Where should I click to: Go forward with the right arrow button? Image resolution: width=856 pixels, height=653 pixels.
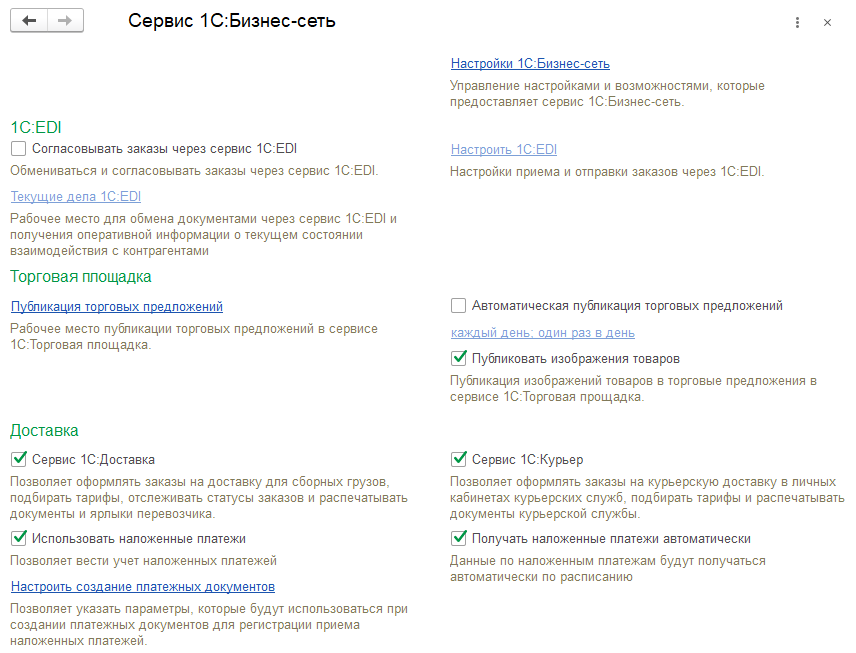66,21
